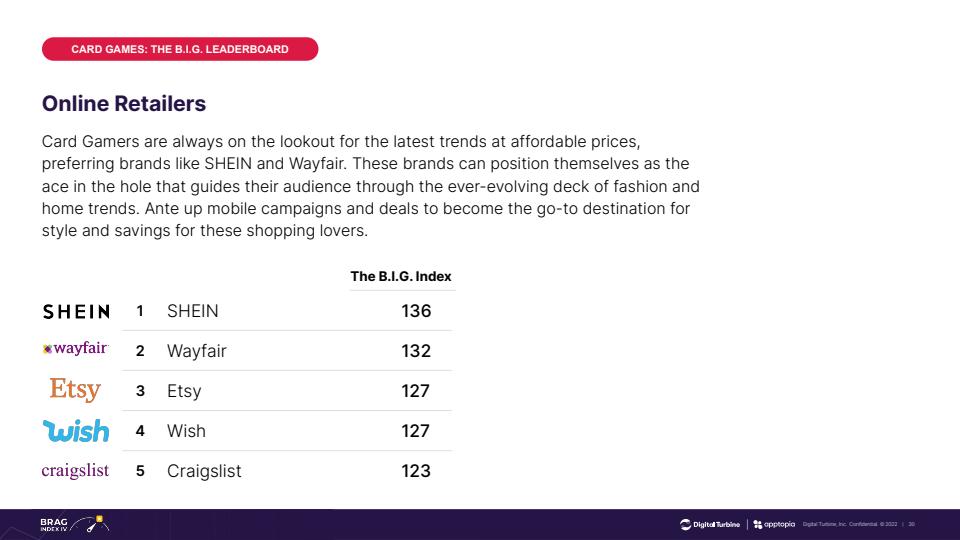Select the Card Games leaderboard pill label

(180, 49)
